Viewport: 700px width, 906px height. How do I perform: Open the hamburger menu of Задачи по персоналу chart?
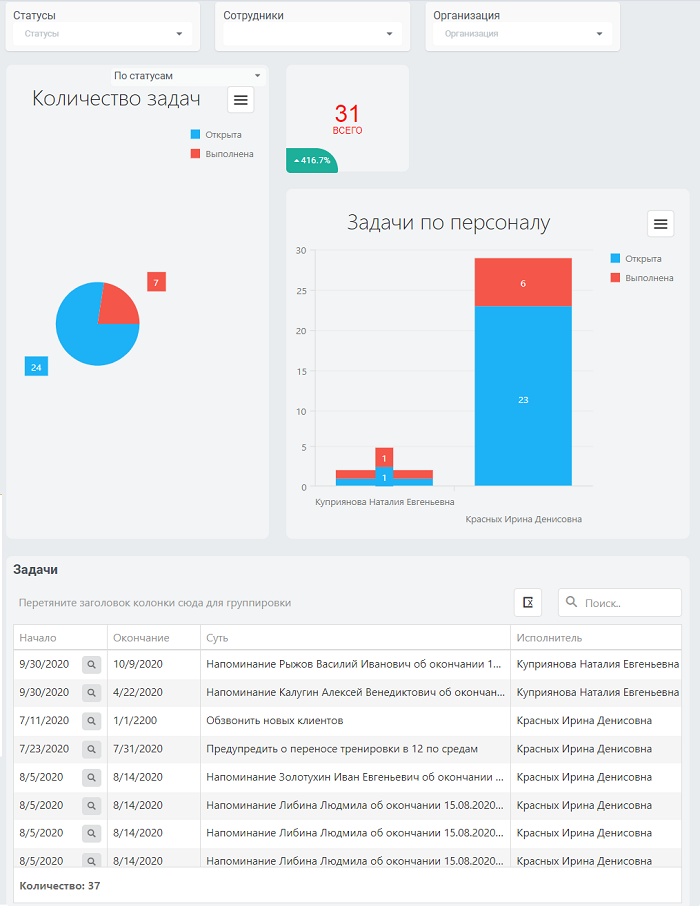pos(660,224)
